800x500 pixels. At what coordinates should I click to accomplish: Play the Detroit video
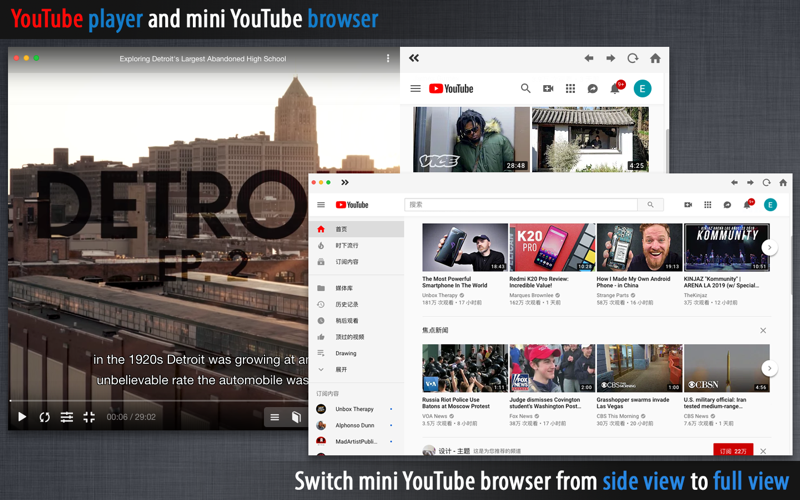(21, 417)
